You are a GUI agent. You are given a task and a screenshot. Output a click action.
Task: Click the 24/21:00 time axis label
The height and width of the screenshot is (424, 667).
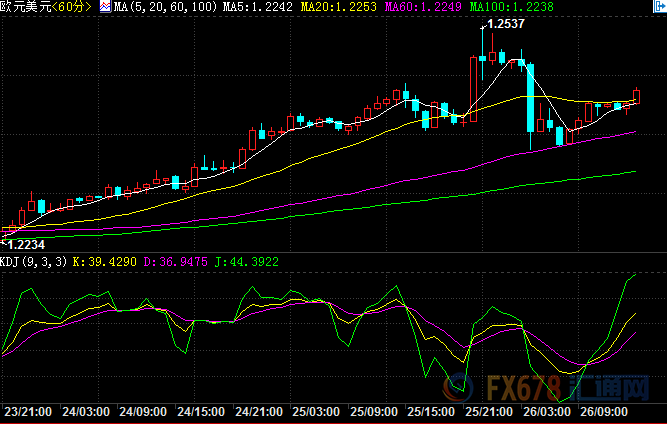pos(259,412)
